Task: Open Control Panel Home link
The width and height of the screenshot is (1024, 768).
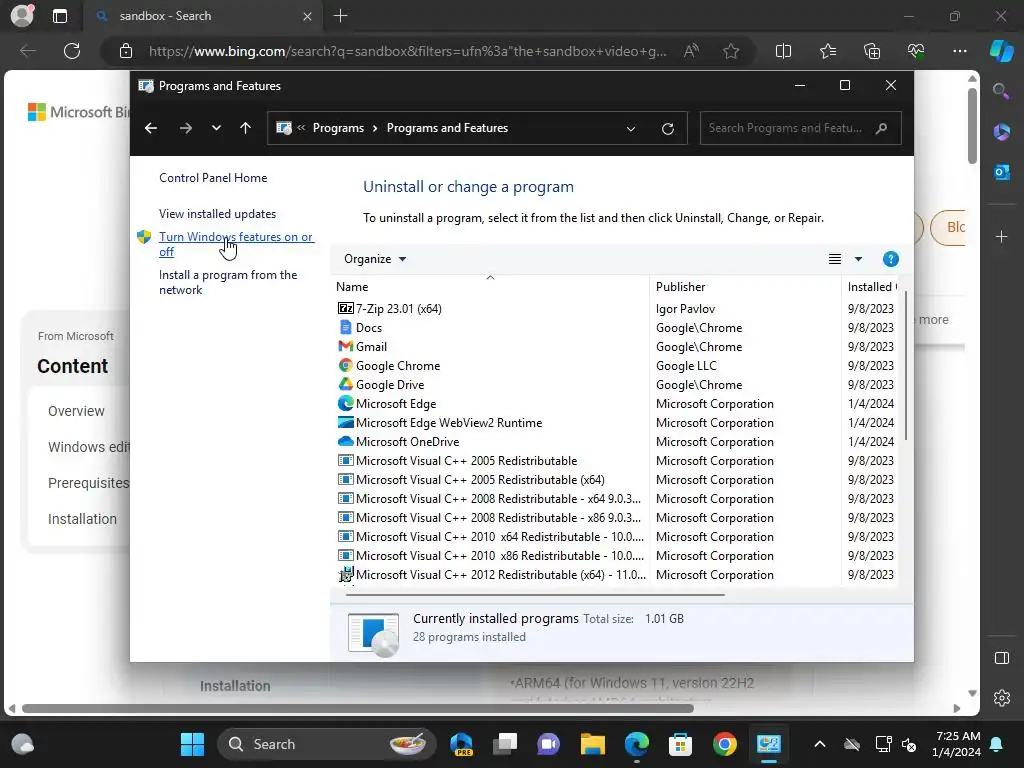Action: (x=213, y=178)
